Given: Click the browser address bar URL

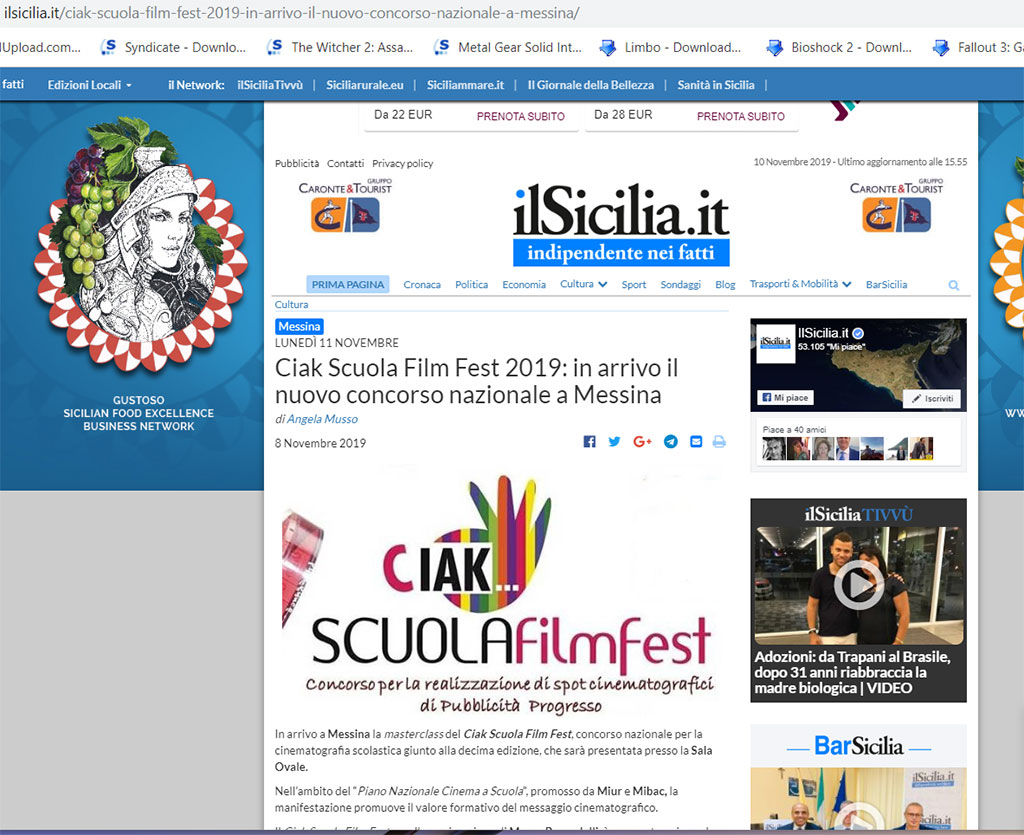Looking at the screenshot, I should click(291, 13).
